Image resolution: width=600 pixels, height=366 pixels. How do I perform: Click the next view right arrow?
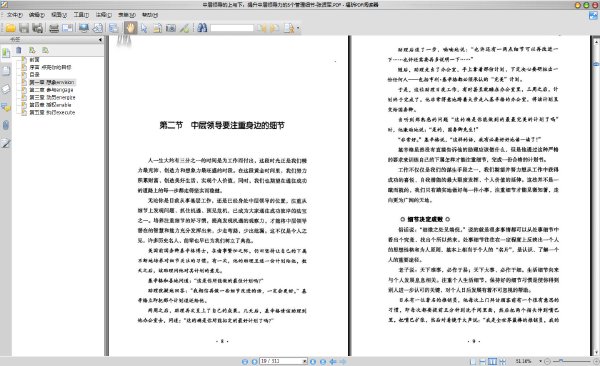pyautogui.click(x=343, y=361)
